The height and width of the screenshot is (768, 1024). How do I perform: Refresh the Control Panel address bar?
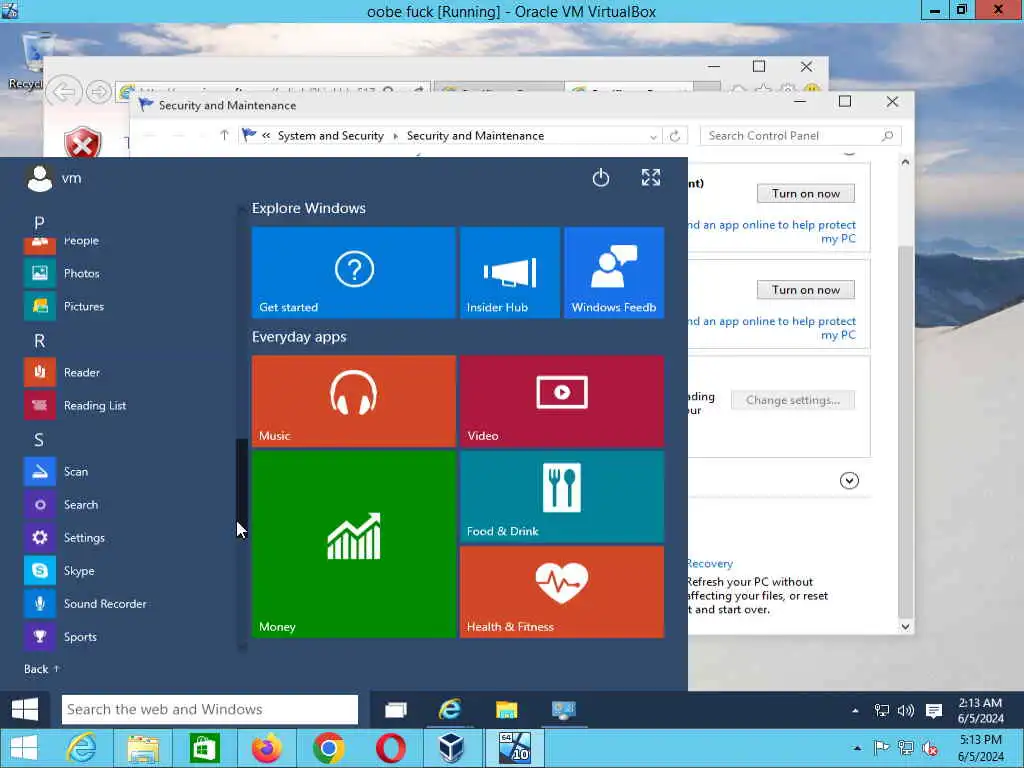(x=675, y=136)
